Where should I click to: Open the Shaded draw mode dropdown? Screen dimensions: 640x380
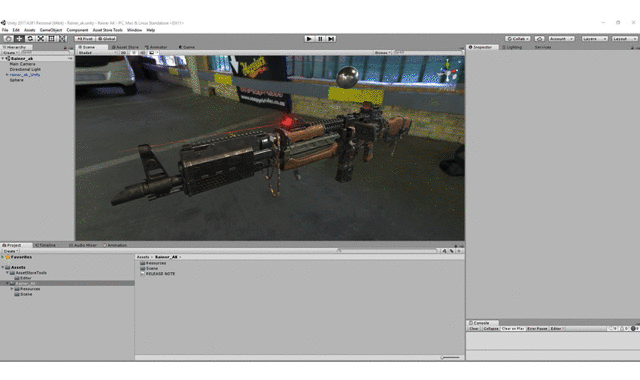(97, 53)
